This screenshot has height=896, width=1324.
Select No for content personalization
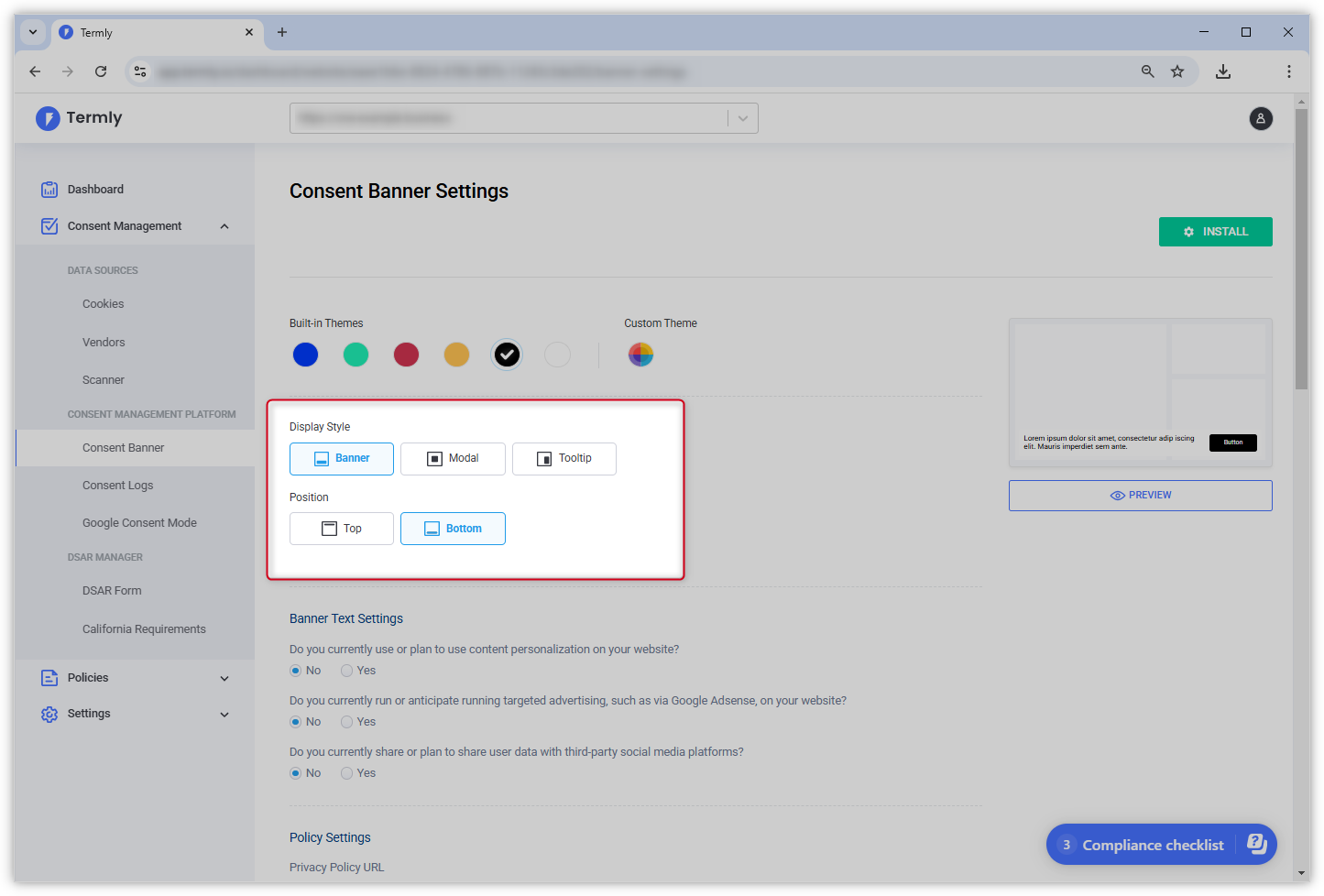[296, 670]
